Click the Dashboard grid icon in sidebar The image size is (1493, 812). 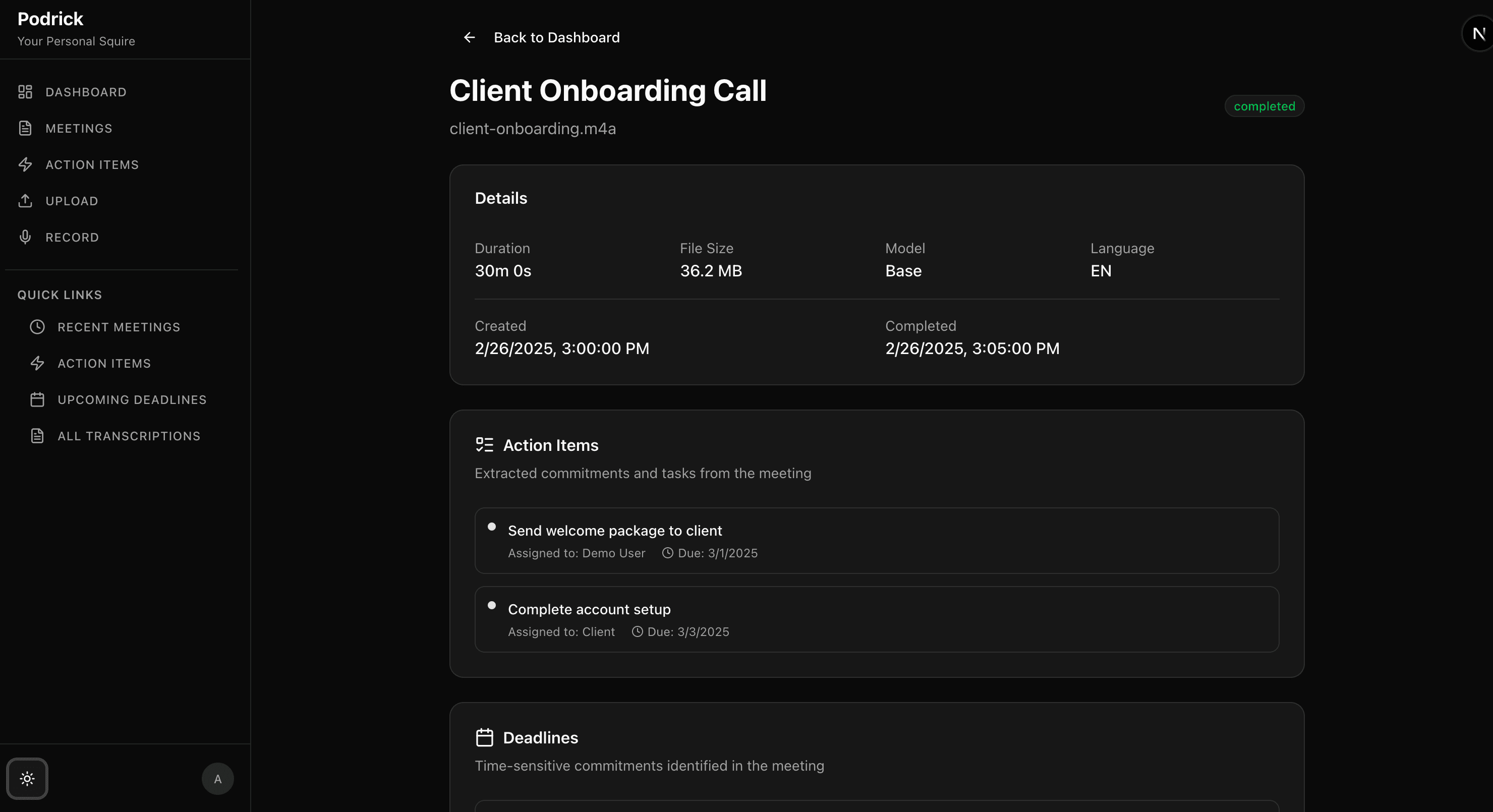[25, 92]
